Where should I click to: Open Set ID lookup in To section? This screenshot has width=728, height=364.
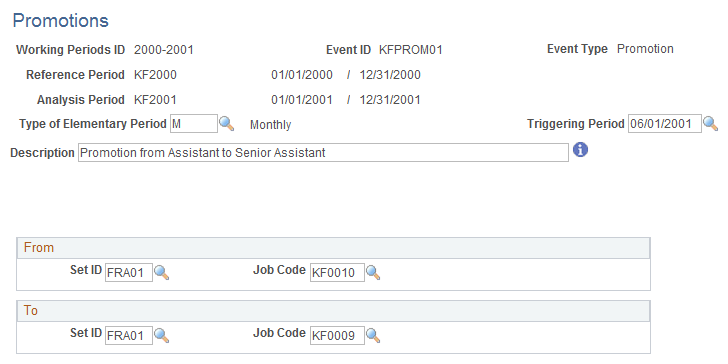(161, 335)
